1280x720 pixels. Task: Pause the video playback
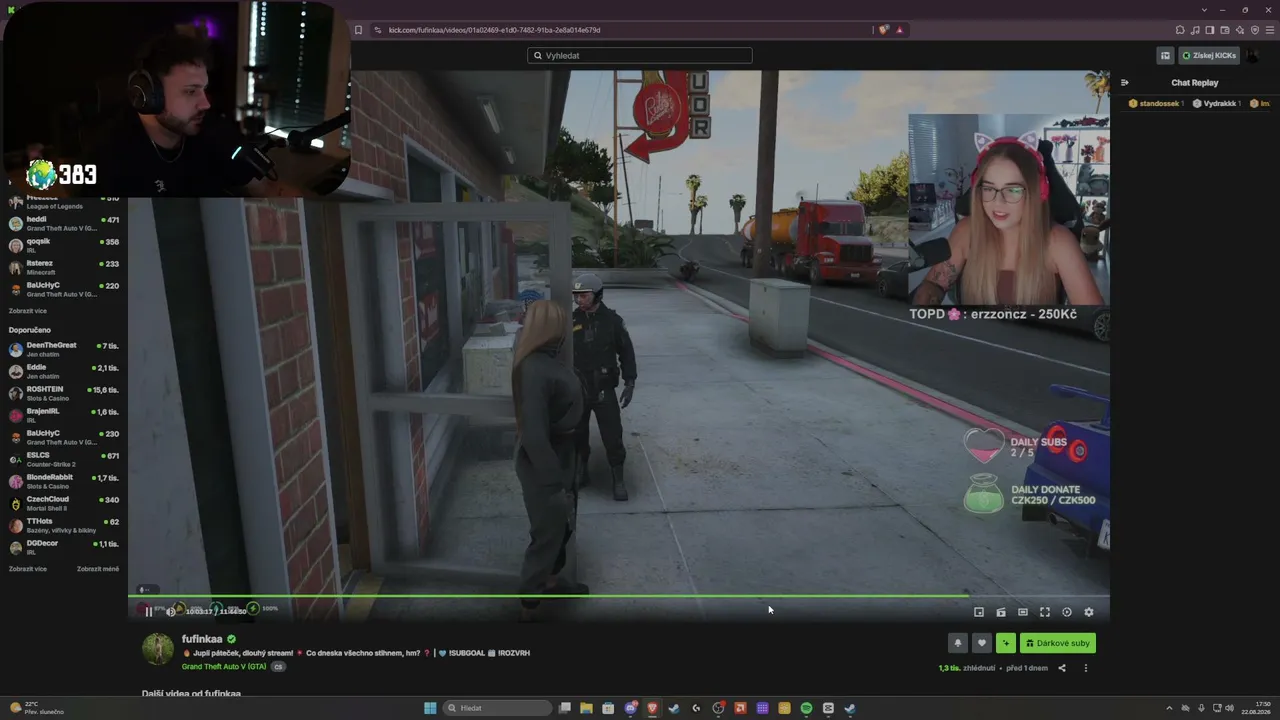pos(149,612)
